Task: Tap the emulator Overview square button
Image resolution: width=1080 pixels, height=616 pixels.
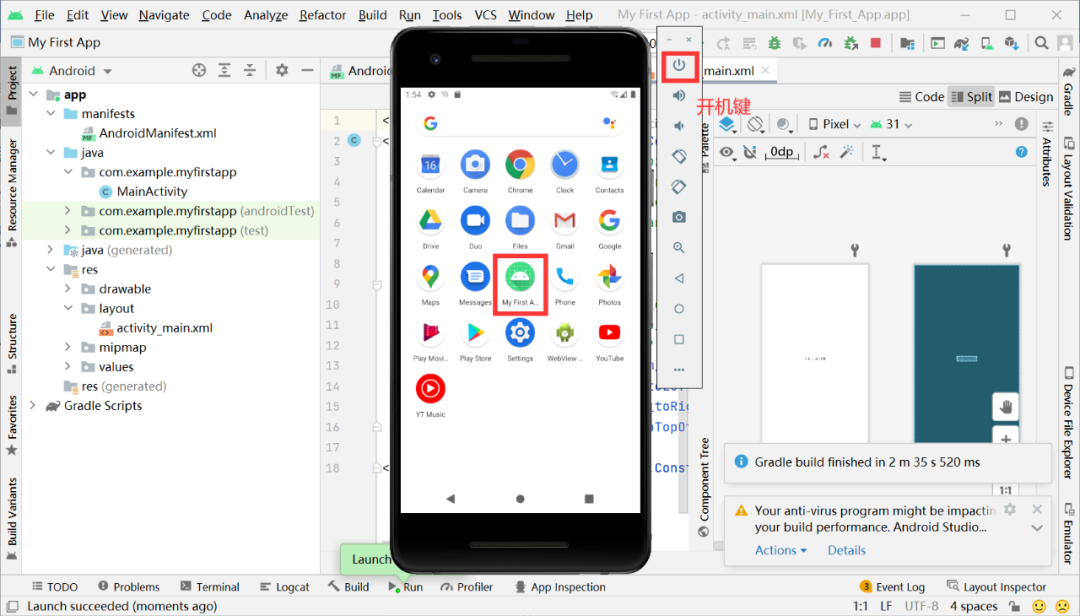Action: pos(679,339)
